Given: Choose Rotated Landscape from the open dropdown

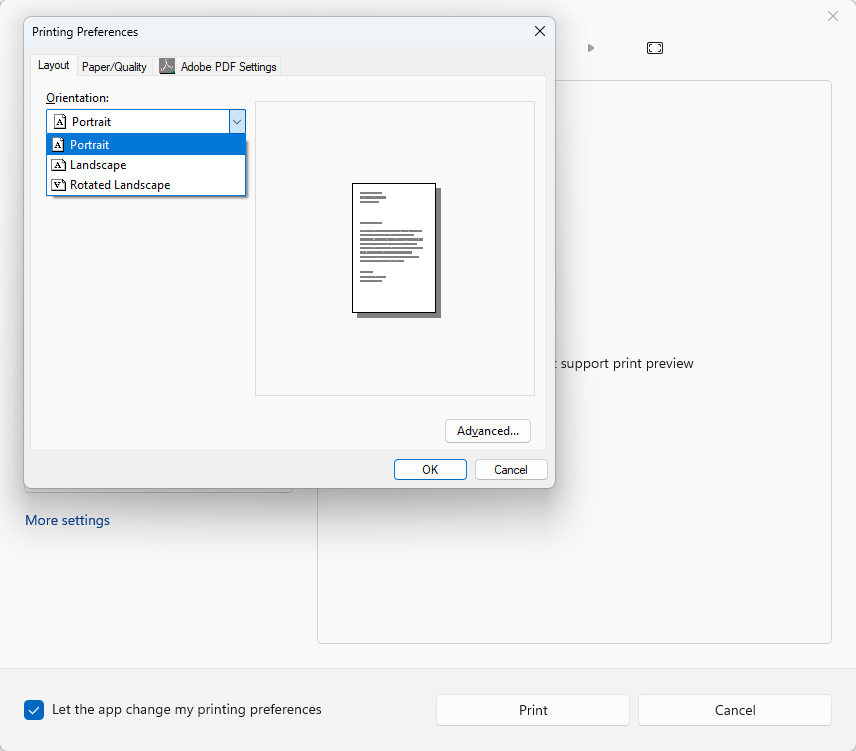Looking at the screenshot, I should click(x=117, y=184).
